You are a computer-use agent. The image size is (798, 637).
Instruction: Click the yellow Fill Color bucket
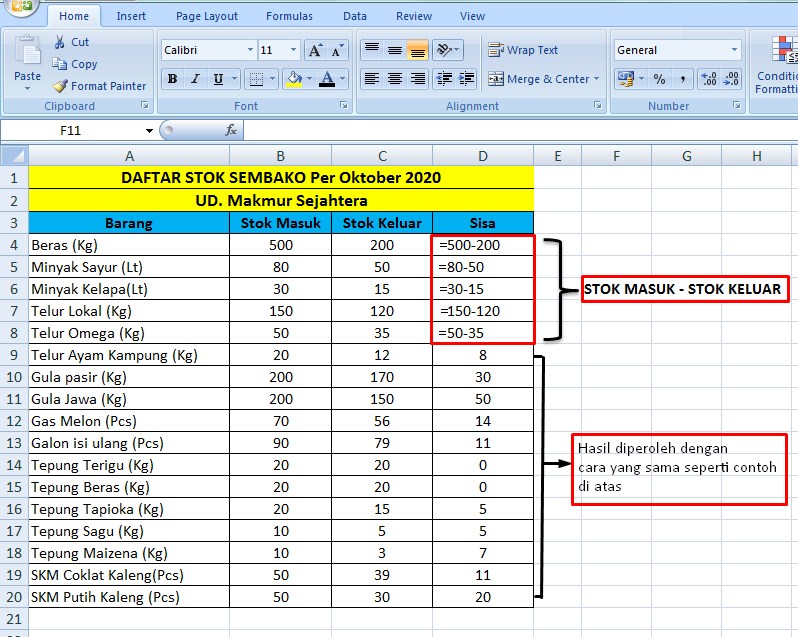click(293, 80)
